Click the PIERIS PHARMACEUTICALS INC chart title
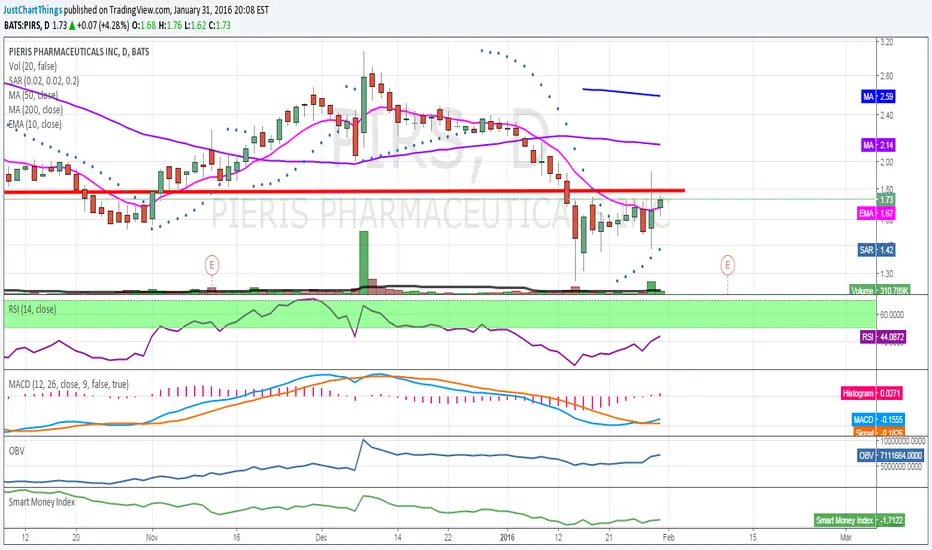Screen dimensions: 932x550 pyautogui.click(x=79, y=52)
